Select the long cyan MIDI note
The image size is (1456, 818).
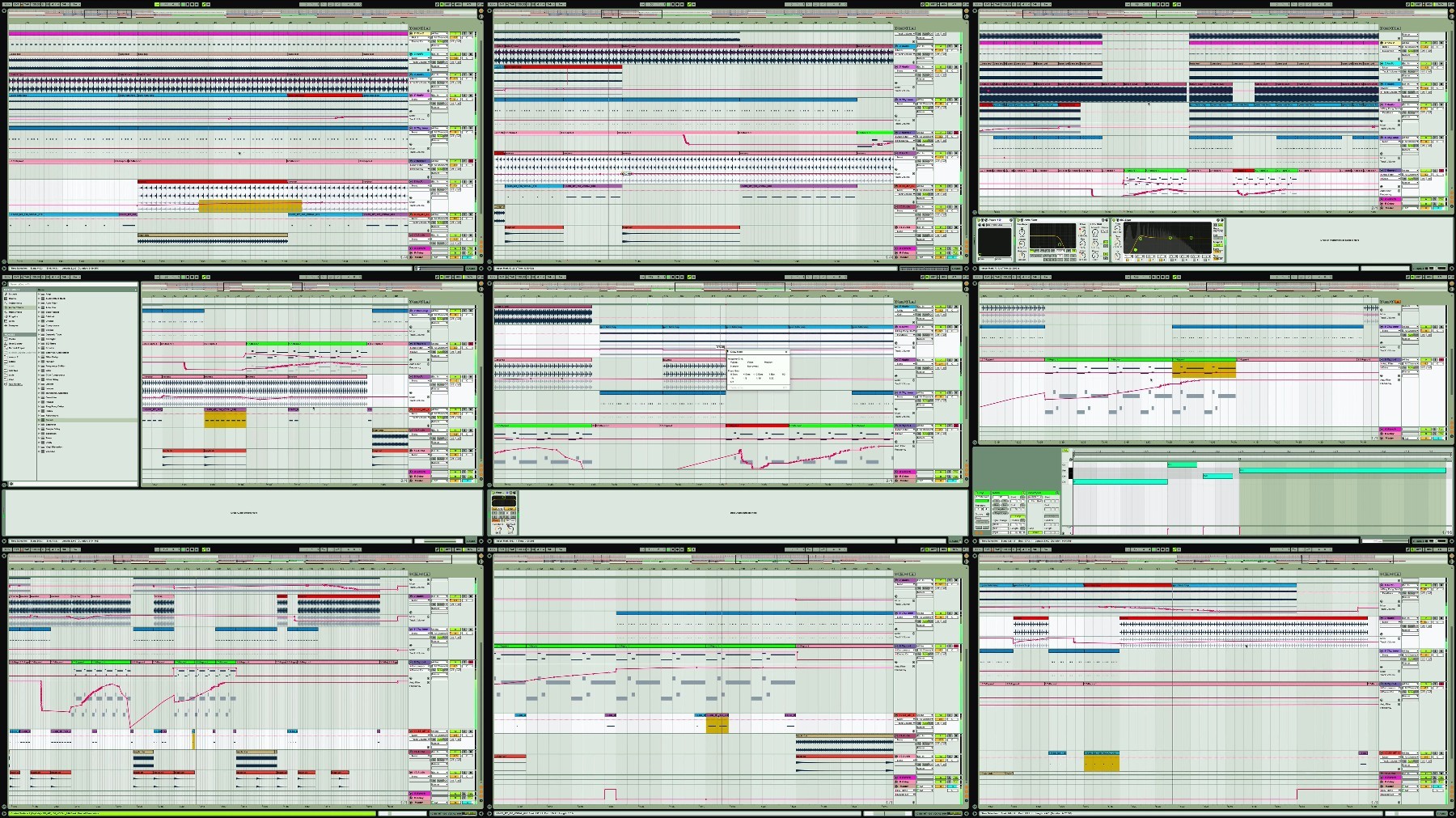(x=1343, y=470)
